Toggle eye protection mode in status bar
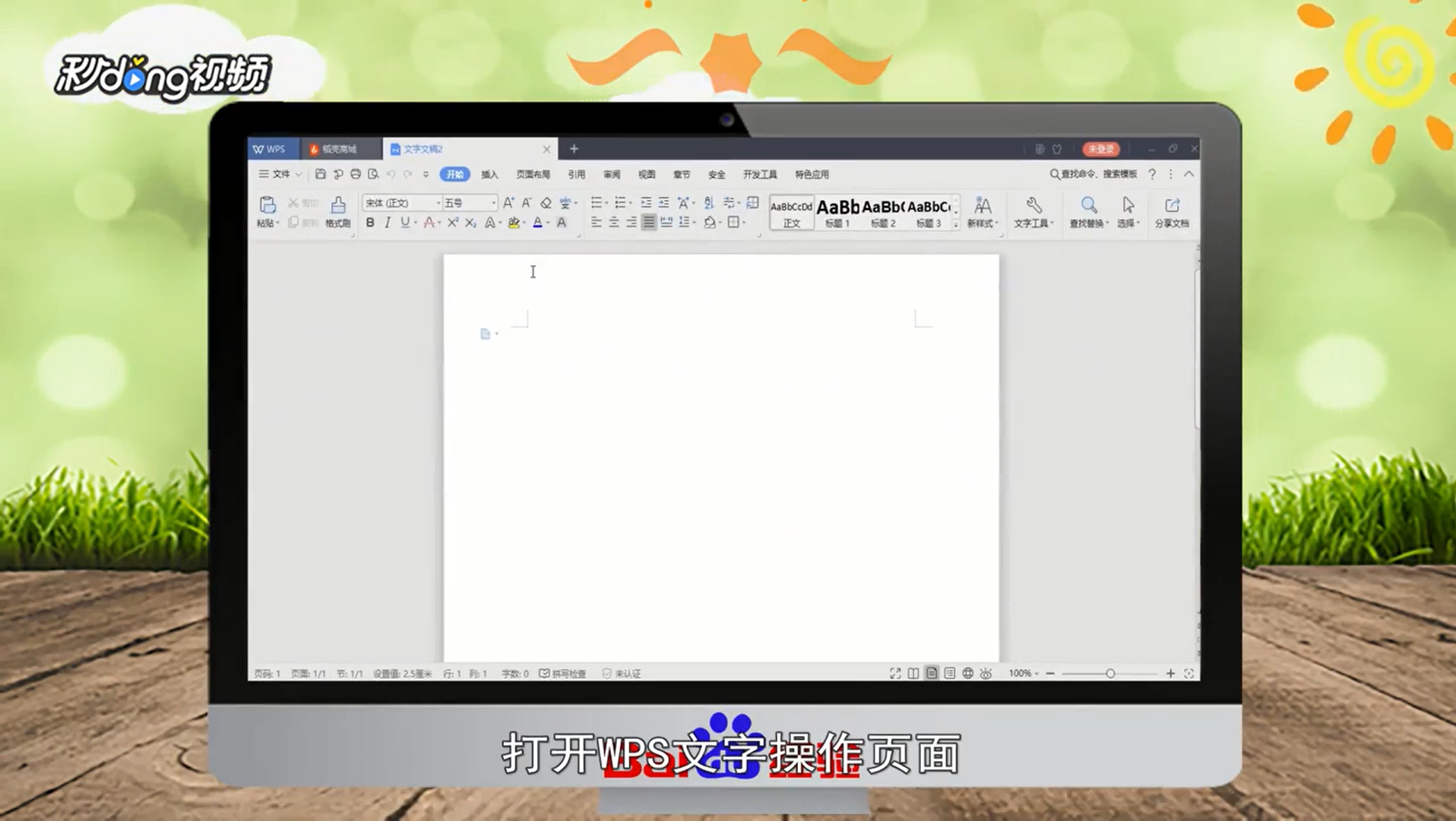 point(986,674)
